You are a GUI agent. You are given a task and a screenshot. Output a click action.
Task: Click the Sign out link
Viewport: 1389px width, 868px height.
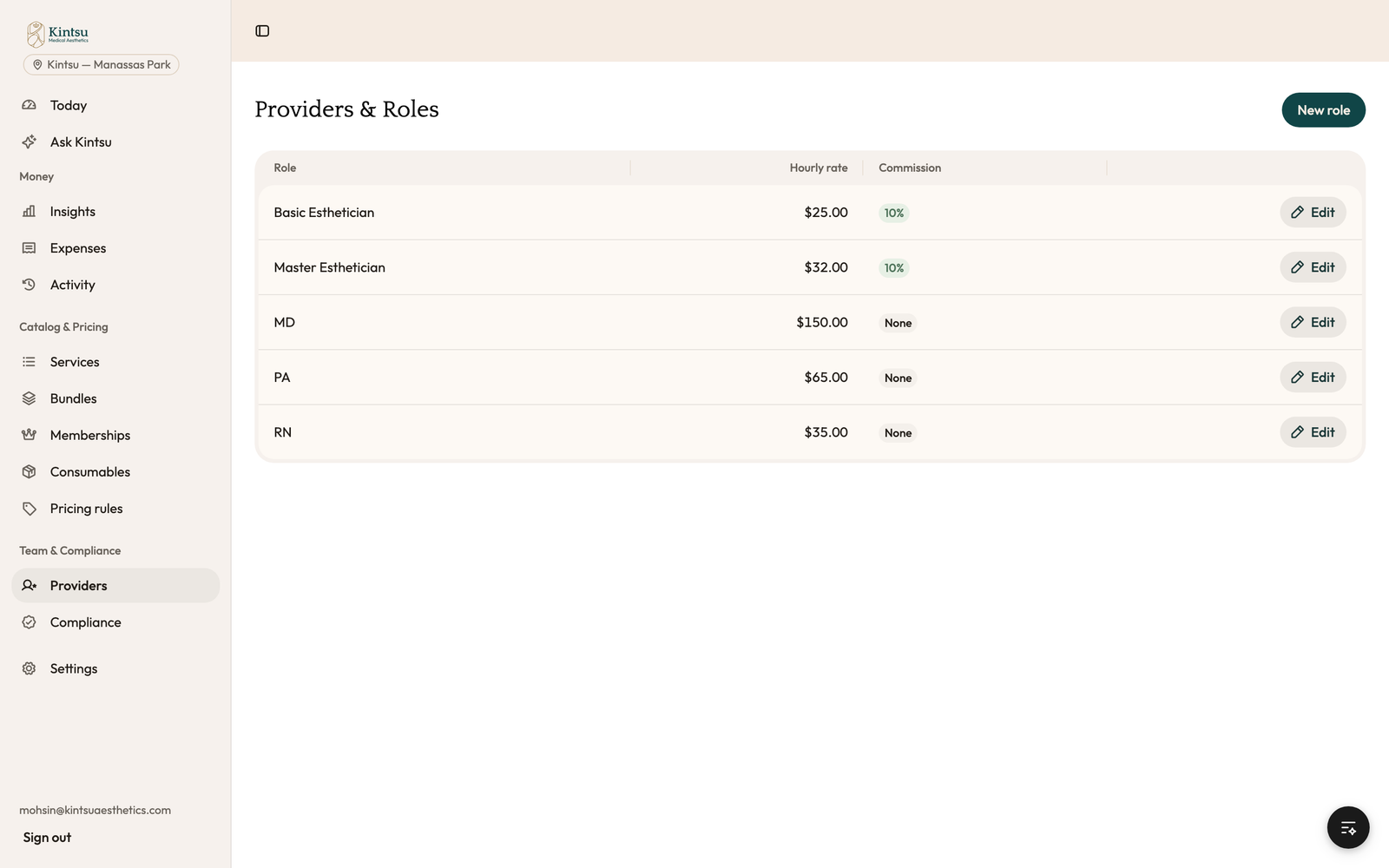click(x=47, y=838)
